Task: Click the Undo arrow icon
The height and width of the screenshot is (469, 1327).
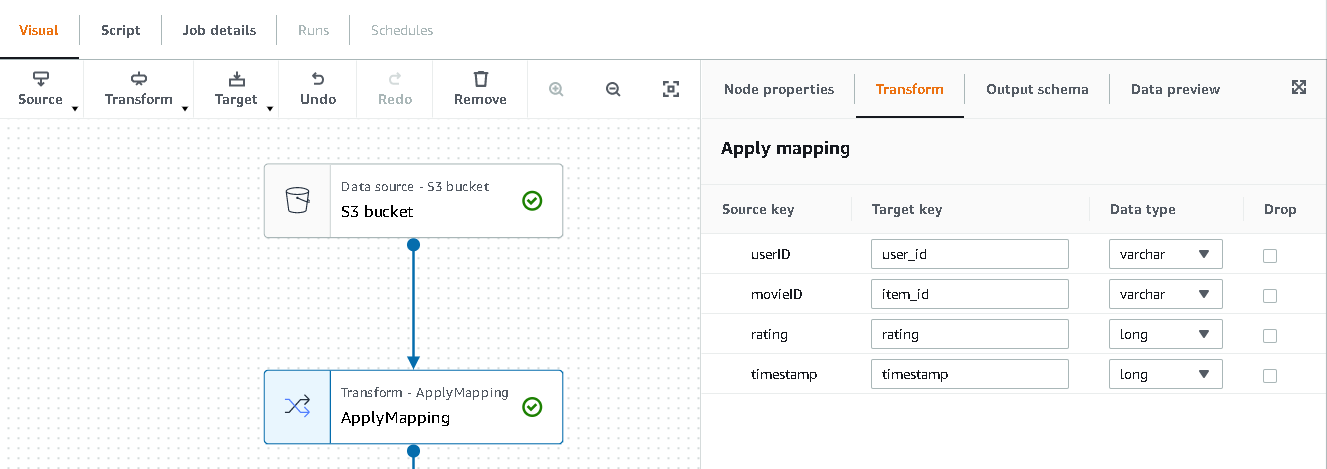Action: (318, 79)
